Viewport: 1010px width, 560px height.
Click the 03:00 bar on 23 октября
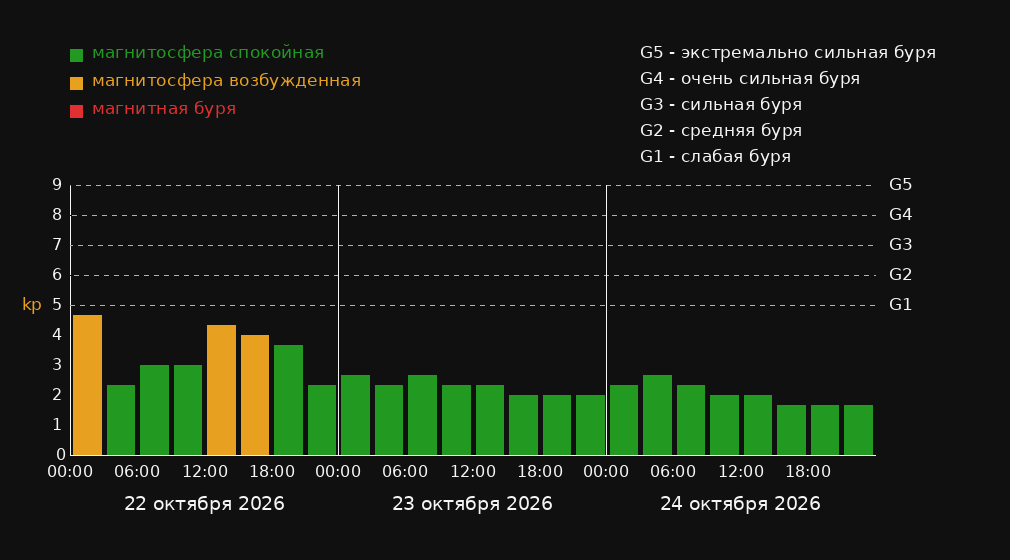389,420
